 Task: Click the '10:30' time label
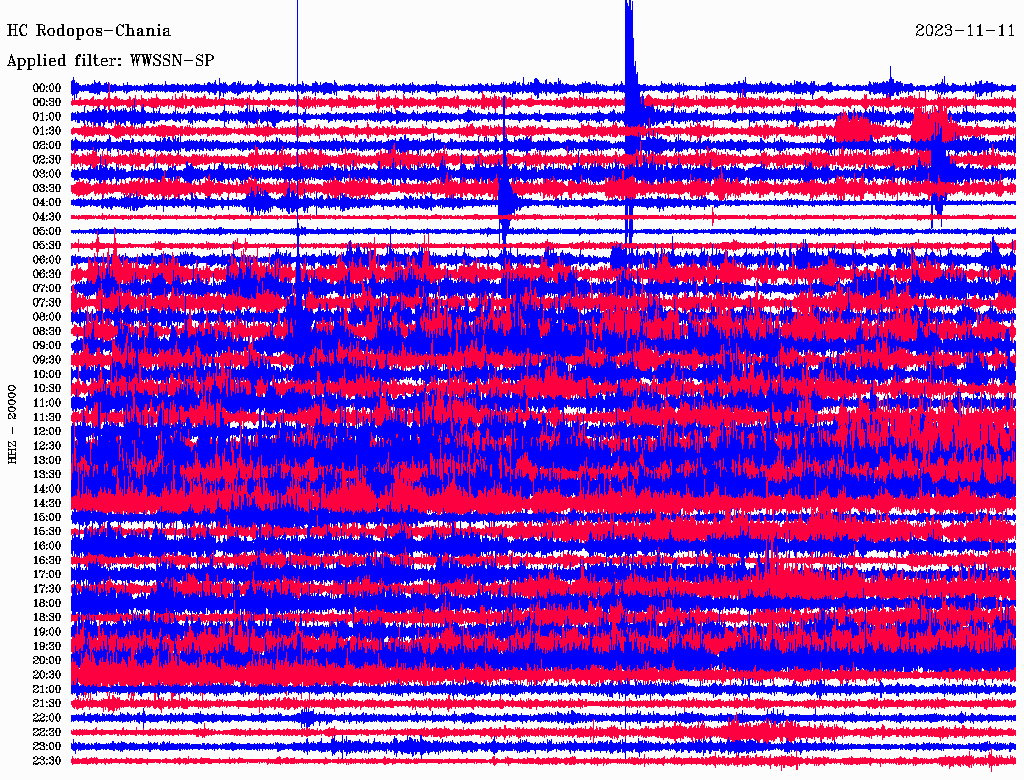47,389
